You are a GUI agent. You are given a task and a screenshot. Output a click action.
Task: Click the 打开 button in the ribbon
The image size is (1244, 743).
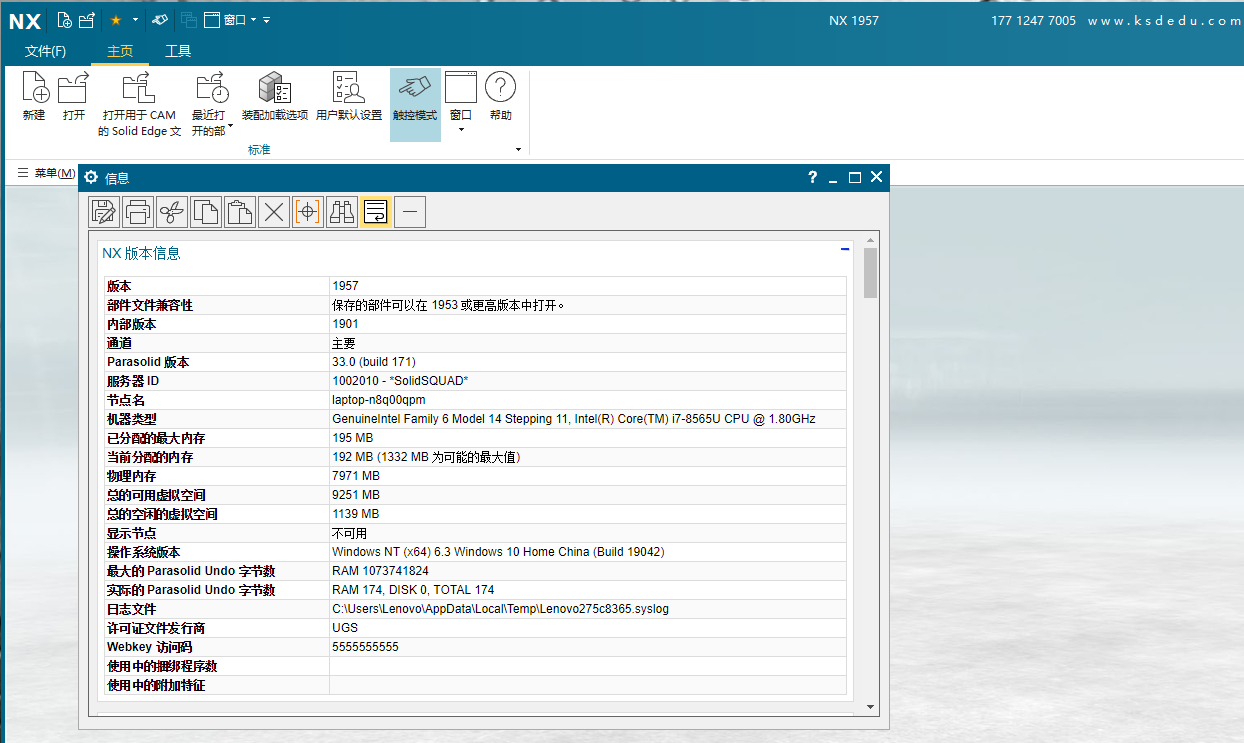coord(74,97)
